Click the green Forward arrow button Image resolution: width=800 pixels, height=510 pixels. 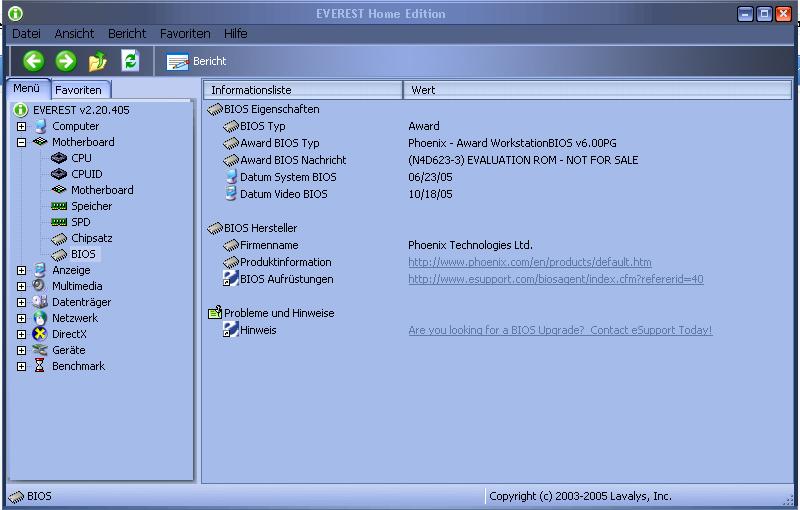pyautogui.click(x=66, y=61)
